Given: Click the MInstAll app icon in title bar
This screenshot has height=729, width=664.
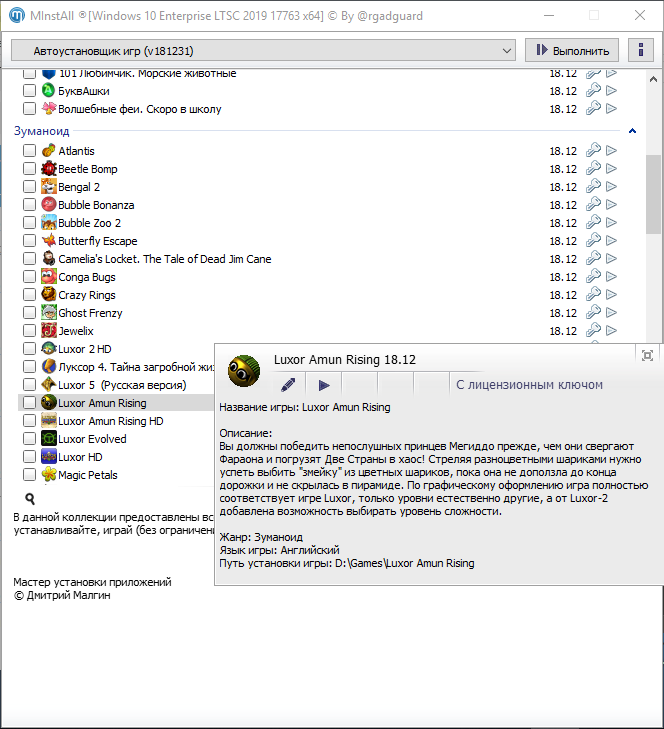Looking at the screenshot, I should pyautogui.click(x=17, y=15).
